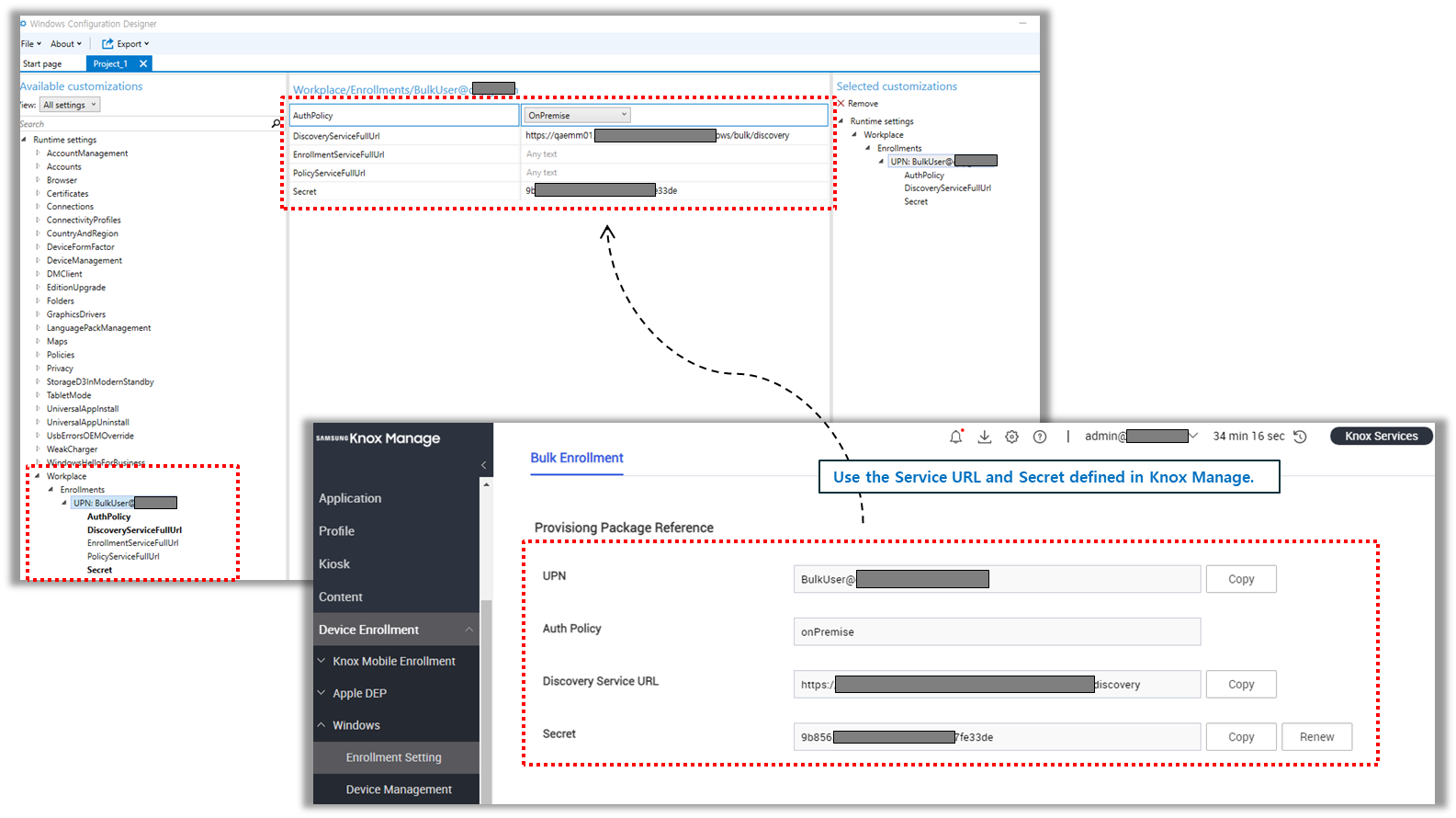Image resolution: width=1456 pixels, height=818 pixels.
Task: Click the DiscoveryServiceFullUrl value field
Action: (674, 135)
